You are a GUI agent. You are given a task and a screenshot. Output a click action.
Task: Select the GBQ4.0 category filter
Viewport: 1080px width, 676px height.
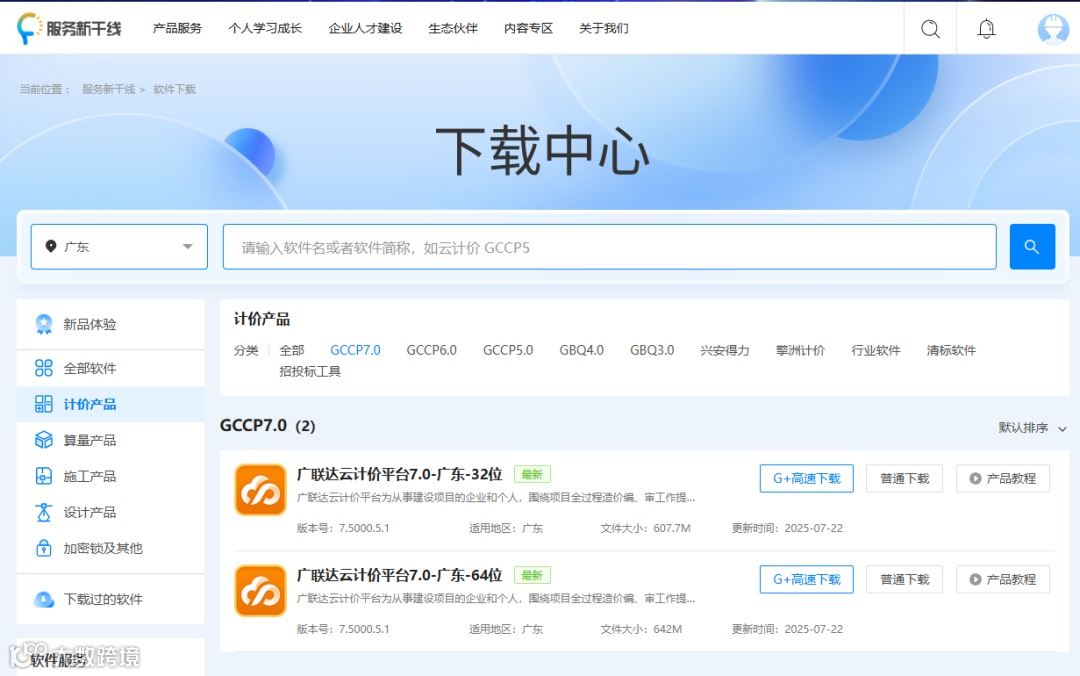[x=581, y=350]
